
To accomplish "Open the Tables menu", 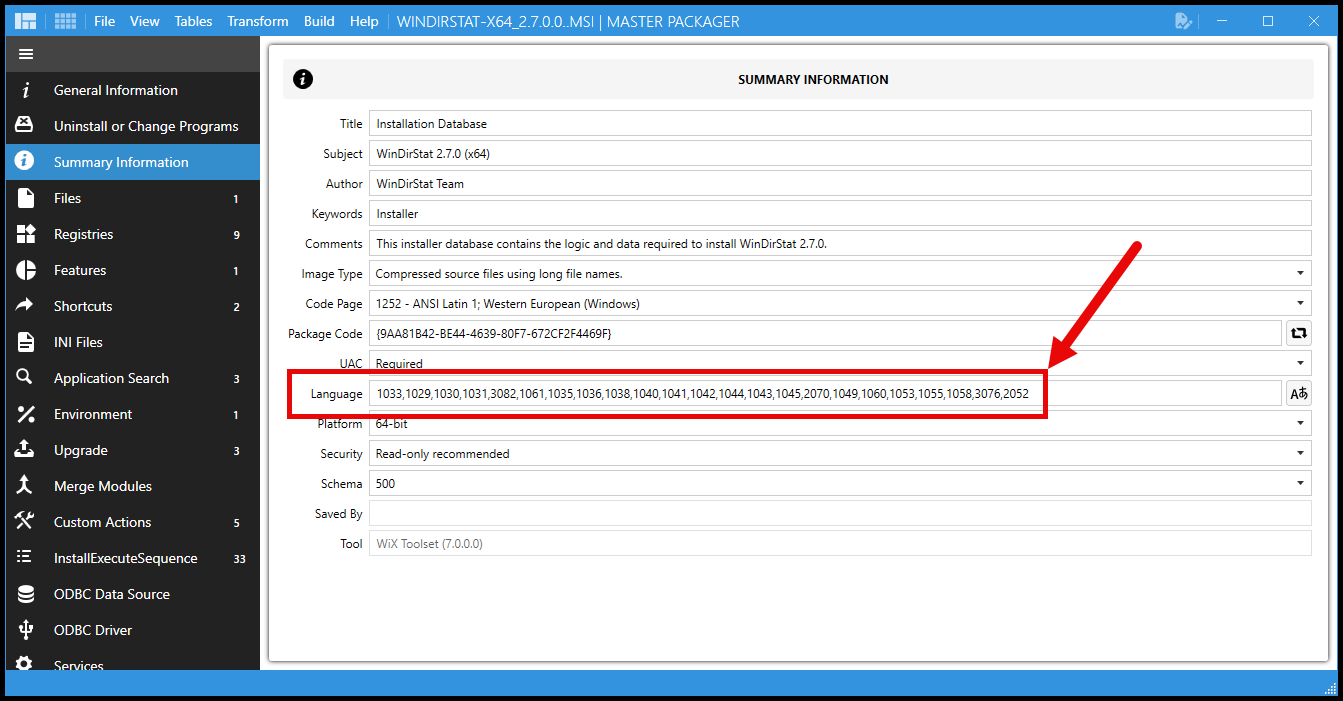I will coord(193,21).
